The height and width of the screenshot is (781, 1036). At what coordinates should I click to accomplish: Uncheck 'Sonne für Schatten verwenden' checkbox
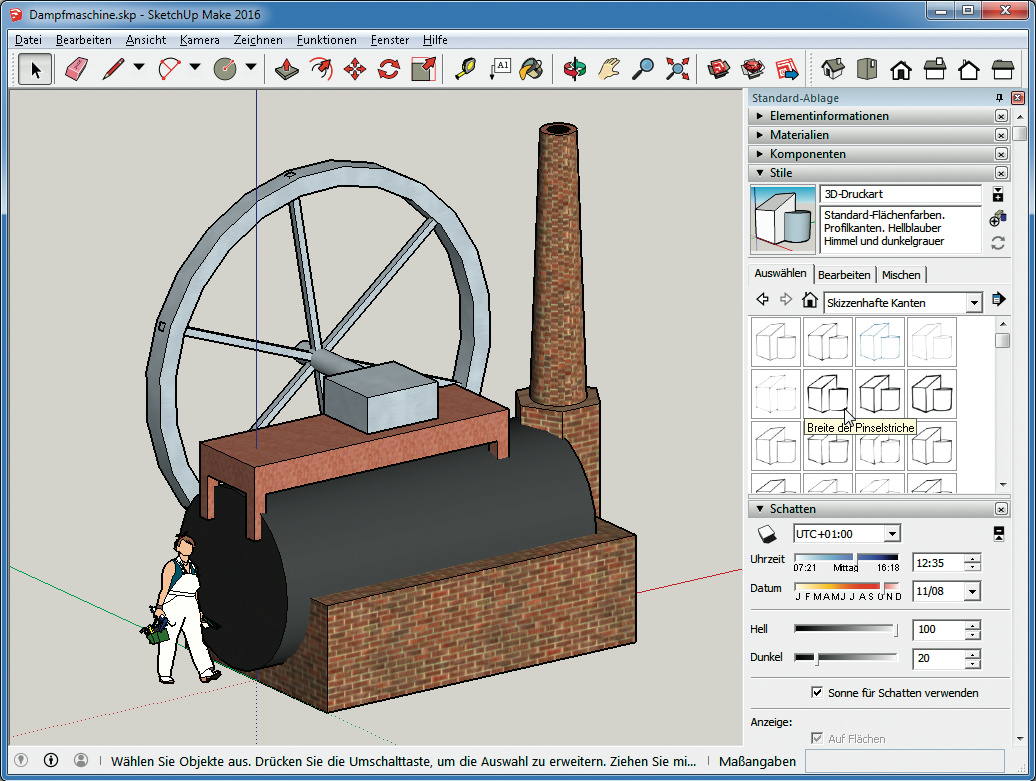pos(817,692)
